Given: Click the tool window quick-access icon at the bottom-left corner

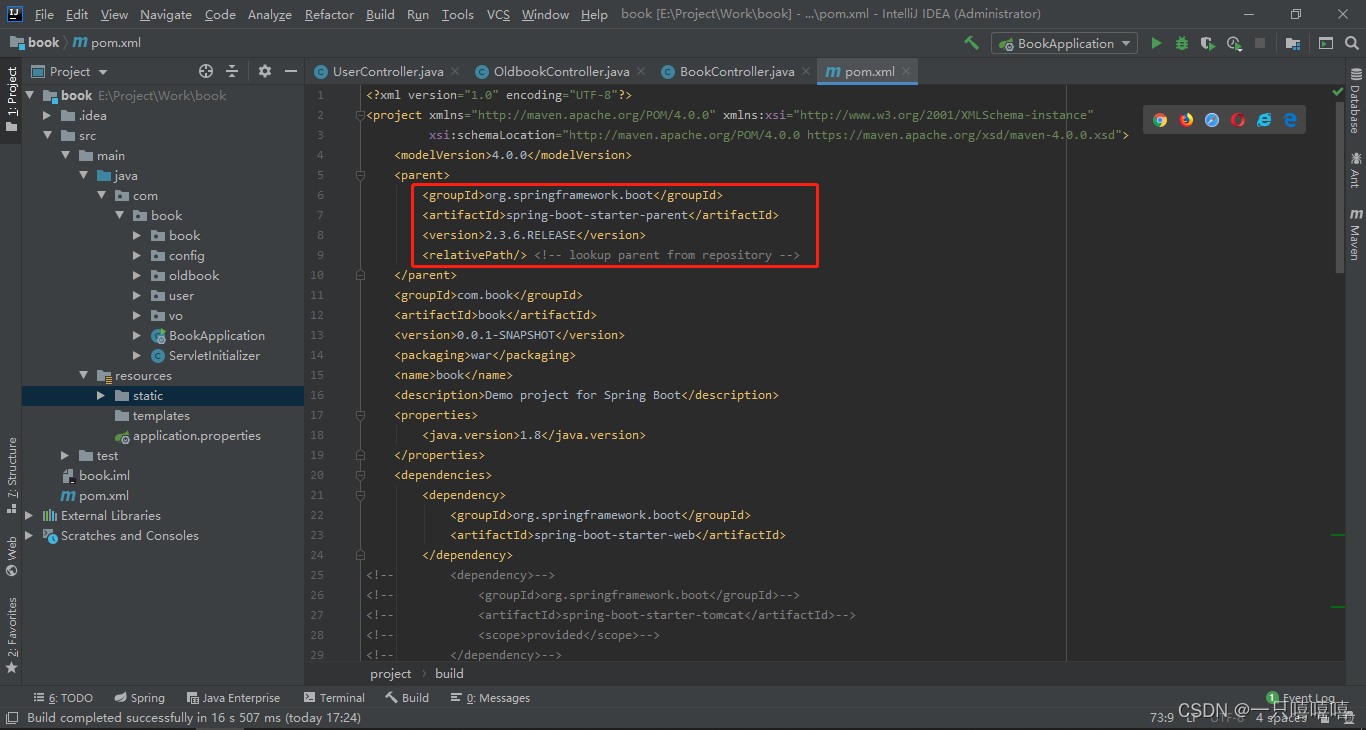Looking at the screenshot, I should pos(11,718).
